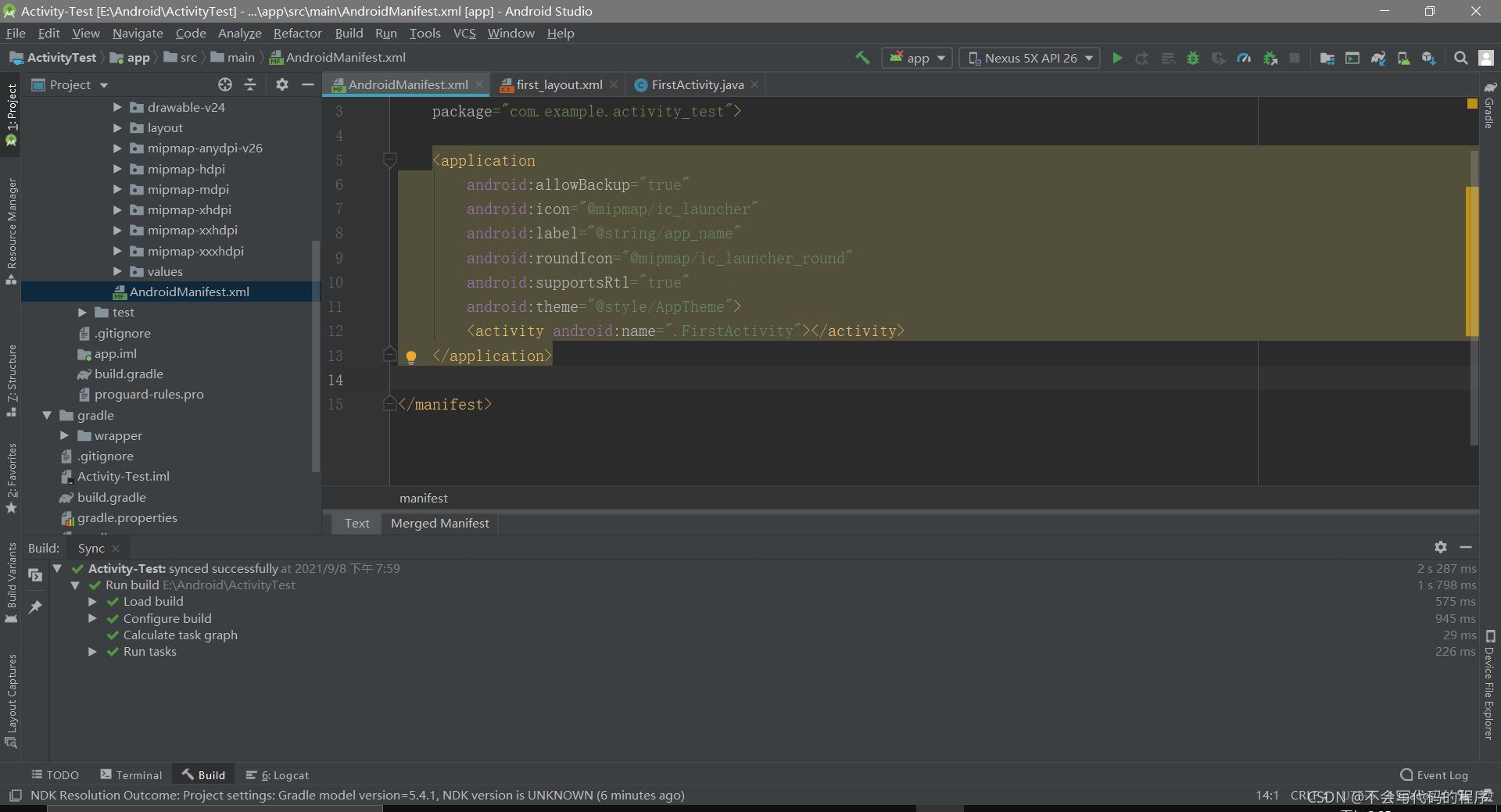Collapse the gradle folder

[47, 415]
